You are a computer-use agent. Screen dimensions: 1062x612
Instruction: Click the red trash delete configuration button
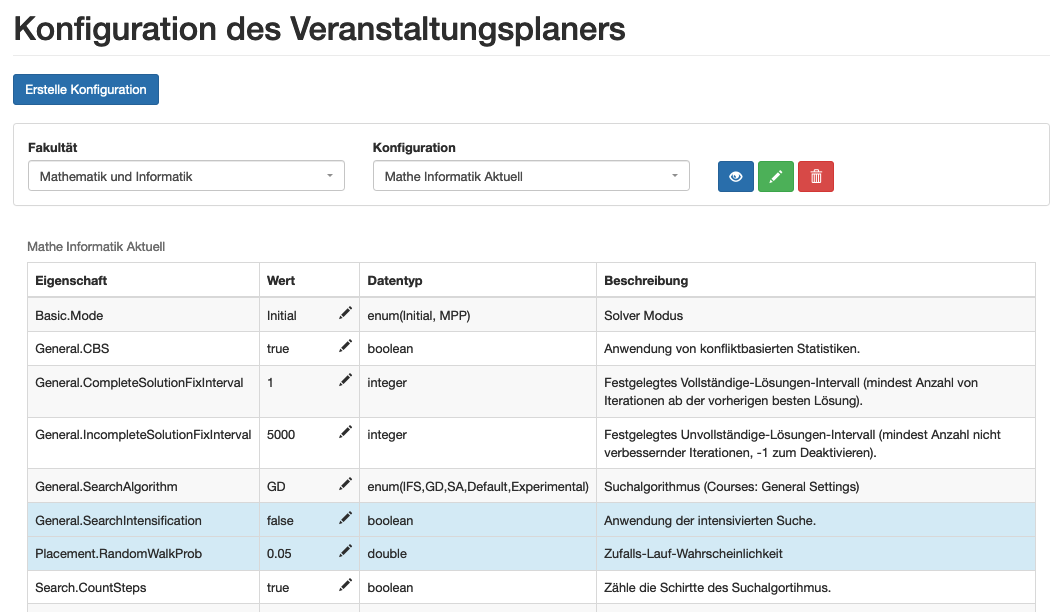click(x=816, y=176)
